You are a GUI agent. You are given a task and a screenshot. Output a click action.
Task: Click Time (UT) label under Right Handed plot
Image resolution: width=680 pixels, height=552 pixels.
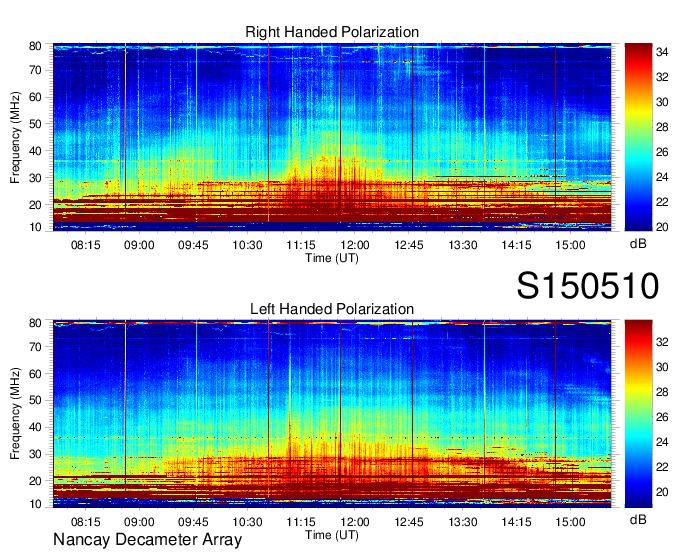click(332, 258)
